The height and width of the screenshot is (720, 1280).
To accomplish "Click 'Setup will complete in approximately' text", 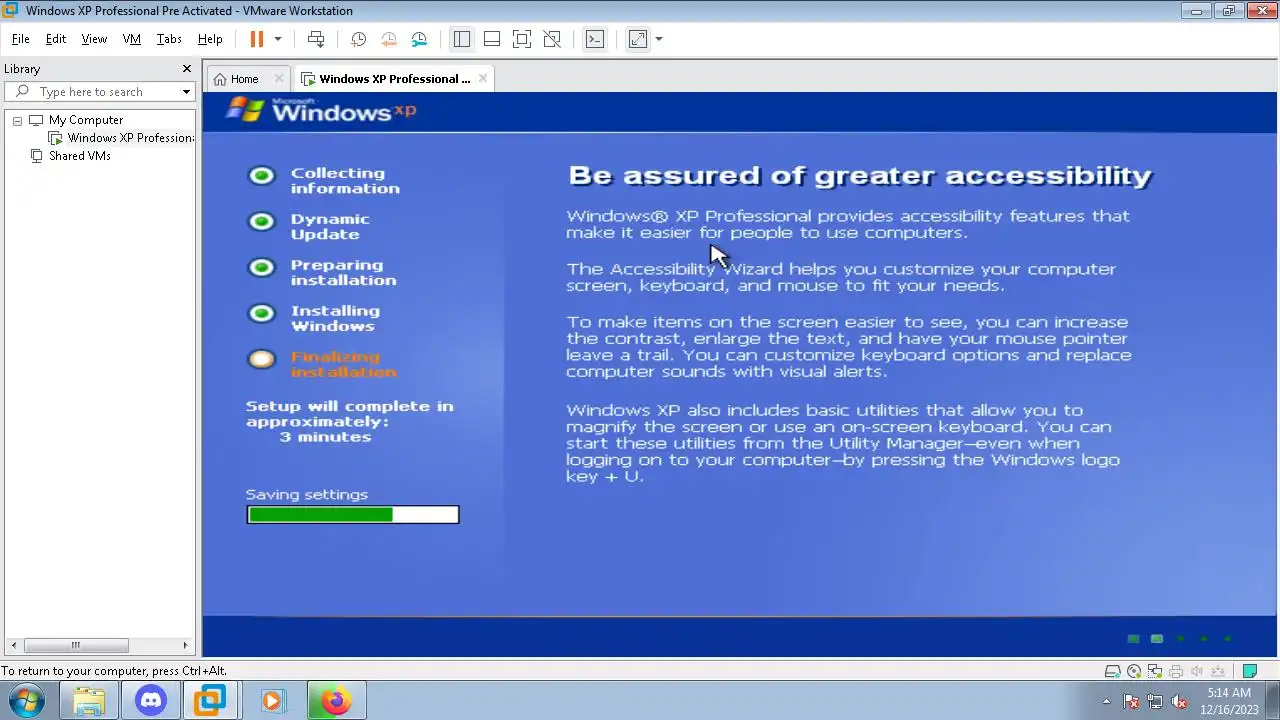I will tap(349, 414).
